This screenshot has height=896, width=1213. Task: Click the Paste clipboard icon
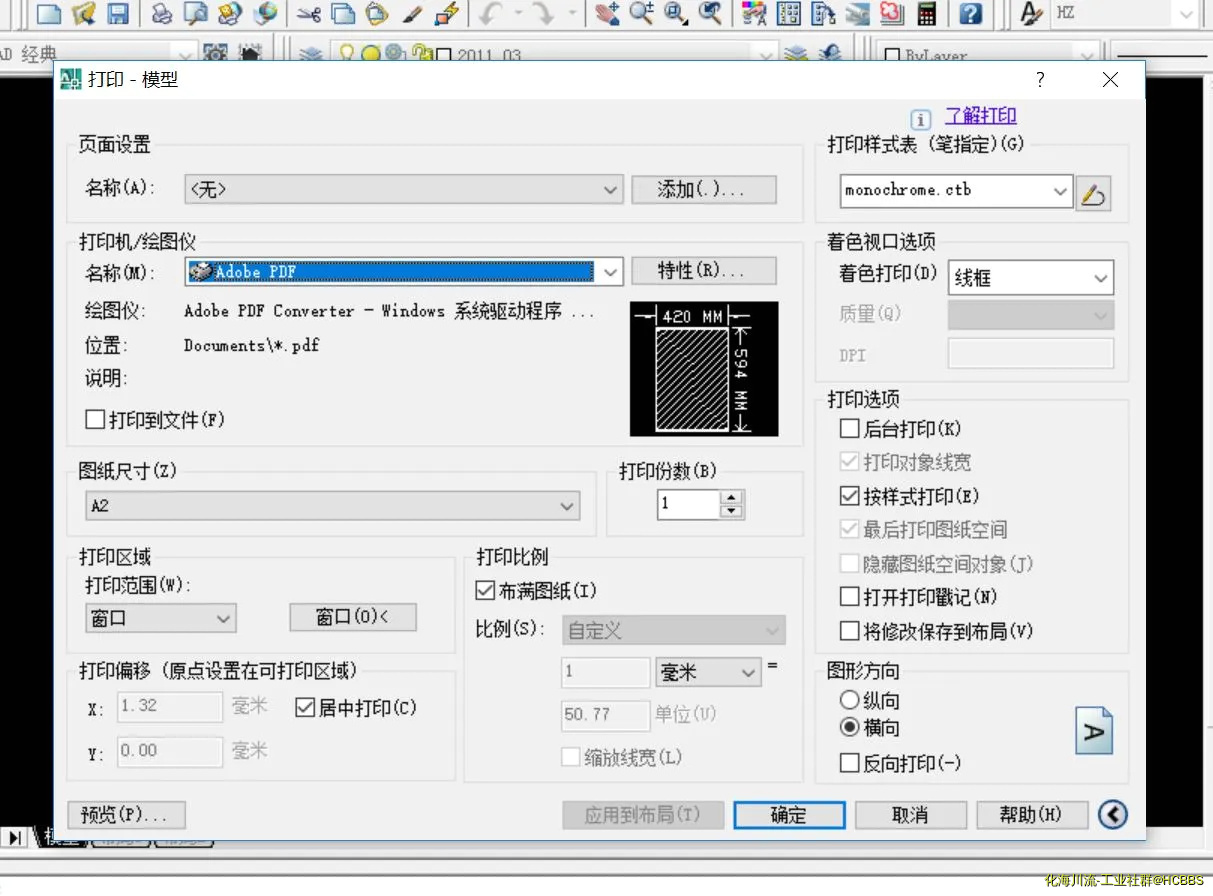376,14
